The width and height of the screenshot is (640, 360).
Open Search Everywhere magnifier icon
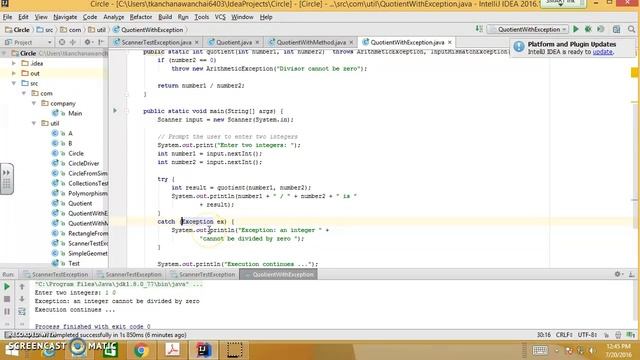pos(631,29)
